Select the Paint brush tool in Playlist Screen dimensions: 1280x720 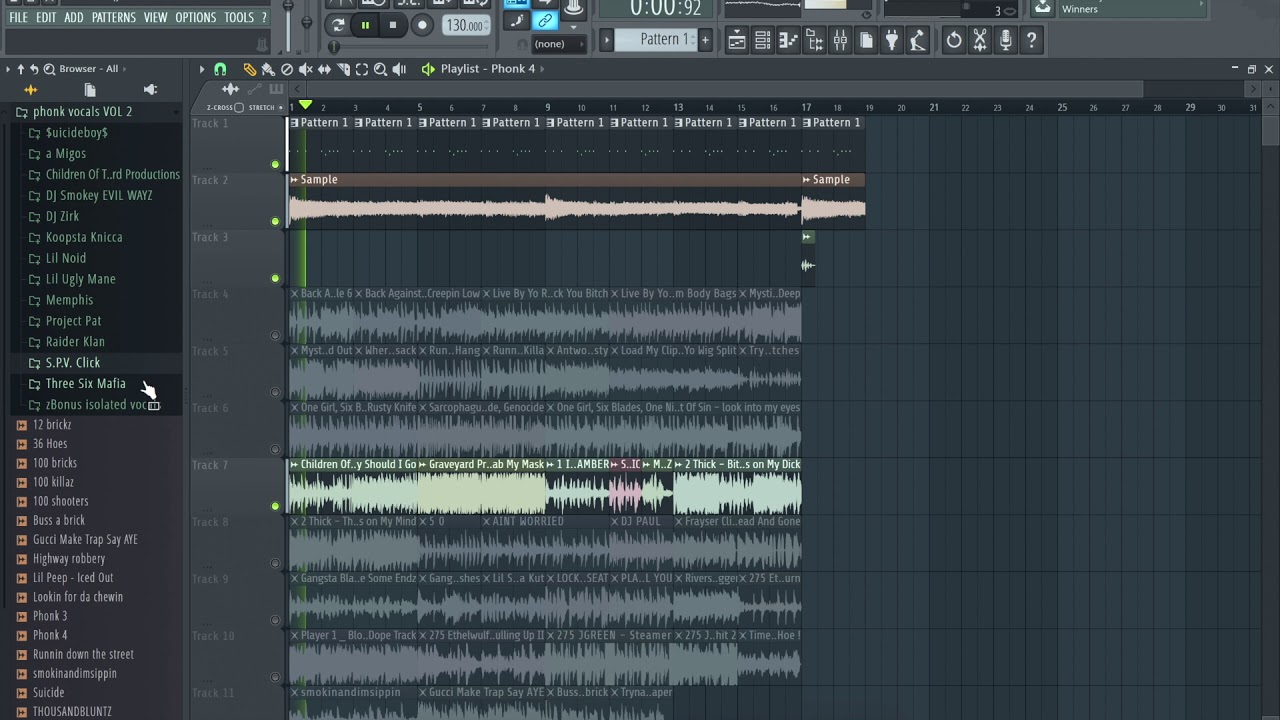[x=268, y=69]
